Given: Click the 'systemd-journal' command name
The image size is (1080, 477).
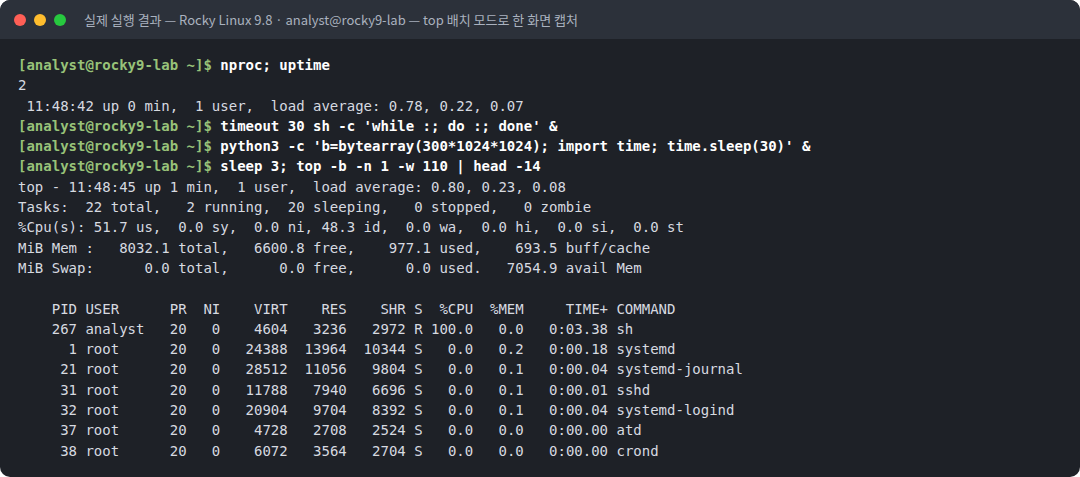Looking at the screenshot, I should [x=680, y=370].
